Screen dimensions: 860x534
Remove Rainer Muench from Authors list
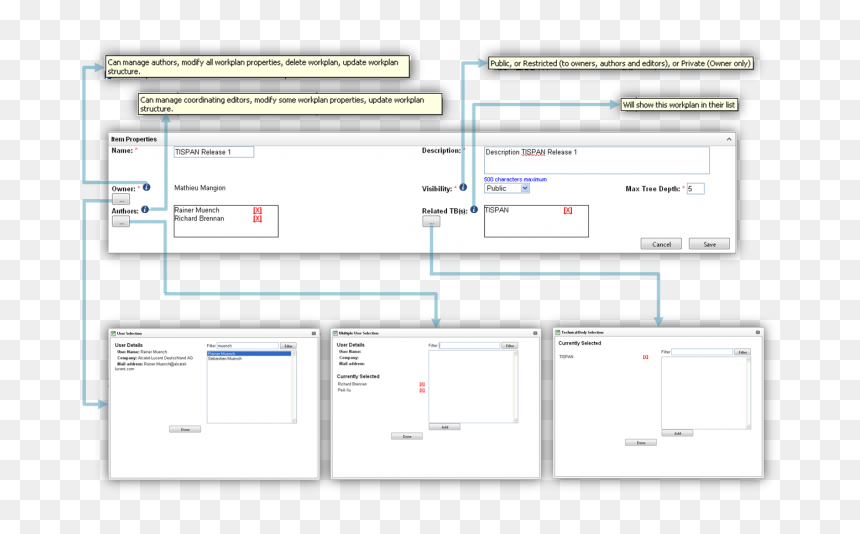pos(257,211)
